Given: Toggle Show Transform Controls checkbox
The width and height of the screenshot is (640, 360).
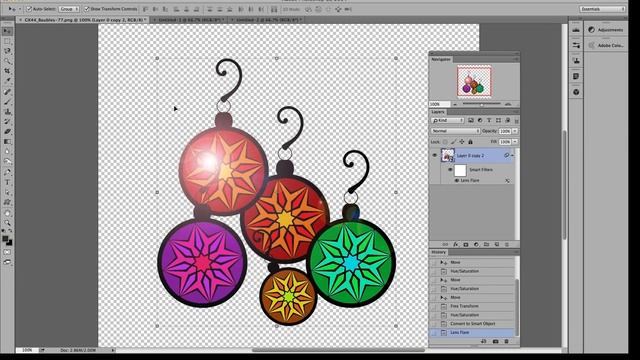Looking at the screenshot, I should (87, 9).
